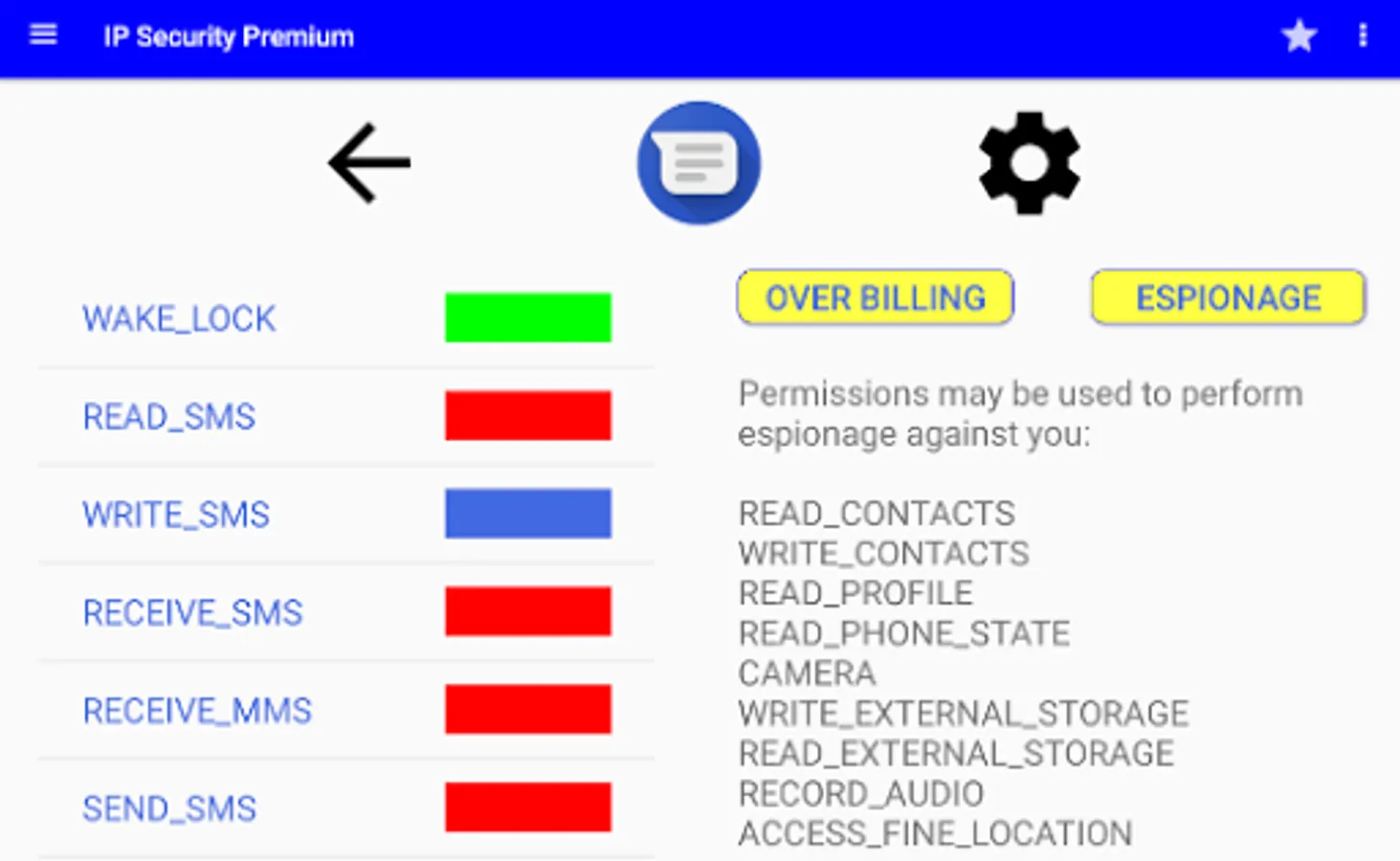Click the READ_EXTERNAL_STORAGE text

click(956, 754)
